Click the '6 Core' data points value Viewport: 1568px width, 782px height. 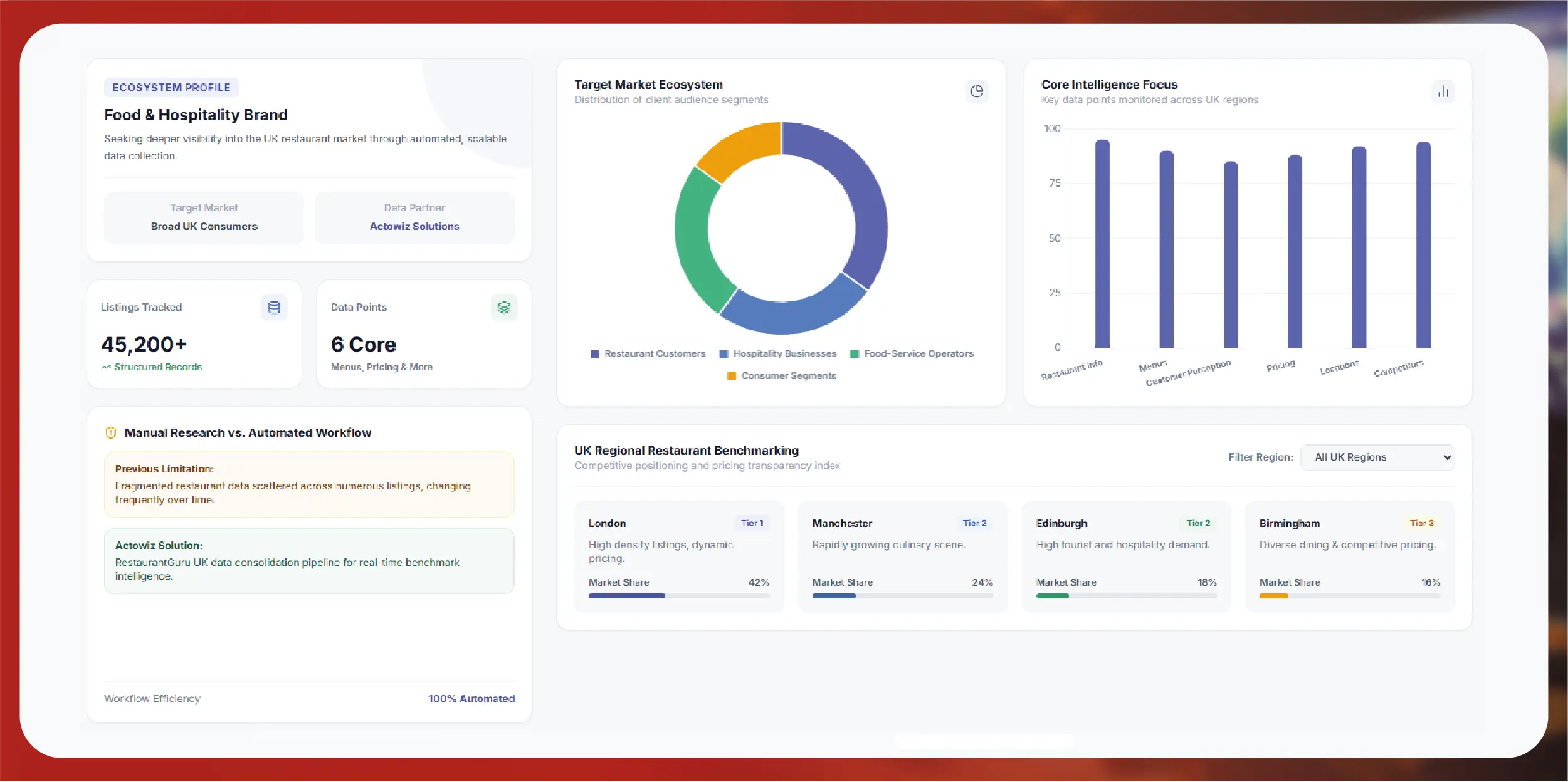coord(364,344)
